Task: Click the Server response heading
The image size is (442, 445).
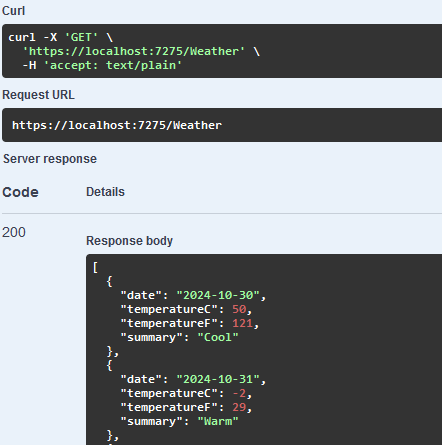Action: tap(50, 159)
